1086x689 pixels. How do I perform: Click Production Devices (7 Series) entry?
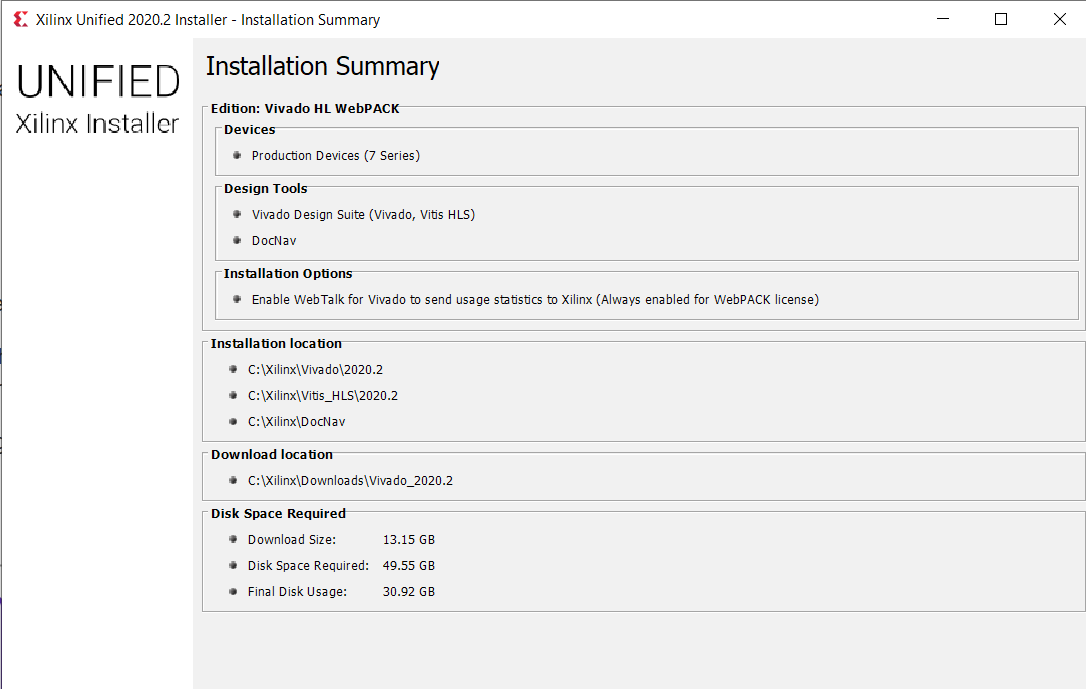336,156
